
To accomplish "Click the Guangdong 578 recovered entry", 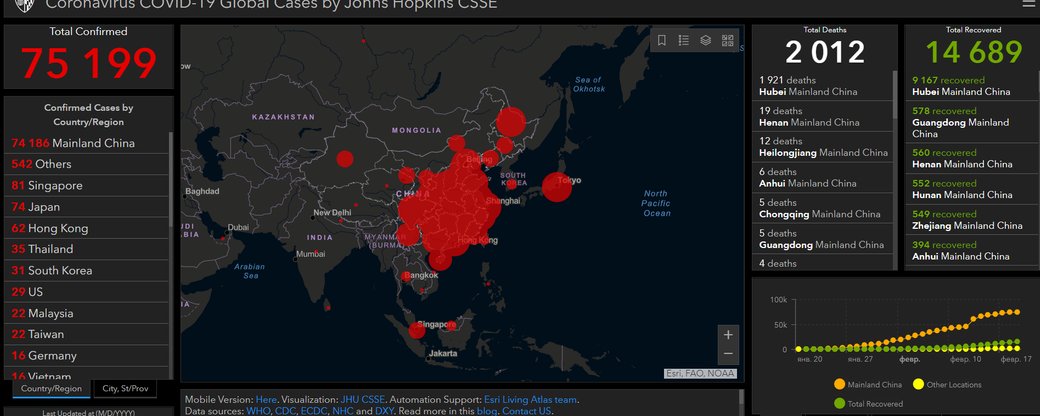I will click(x=971, y=123).
